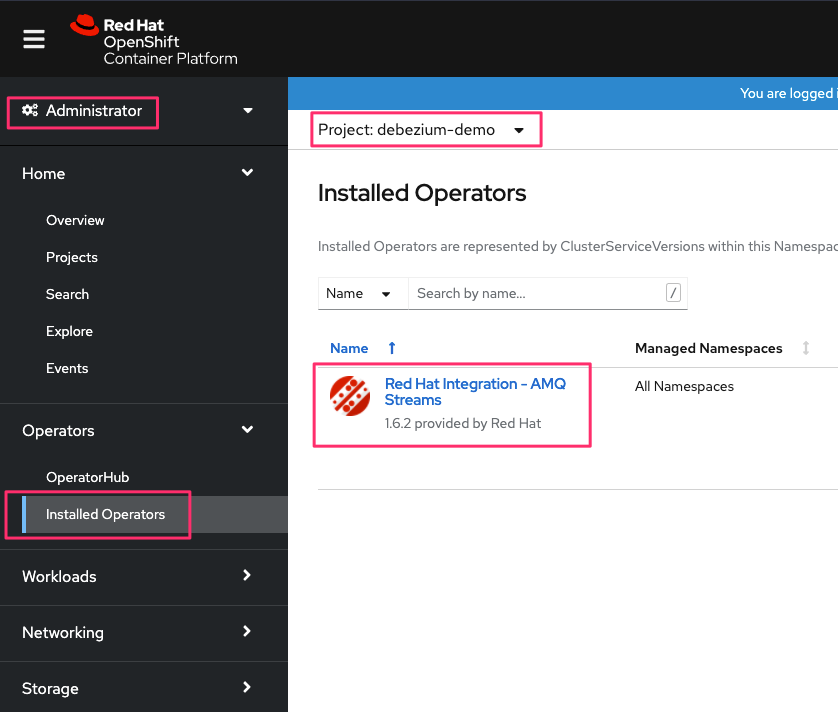Screen dimensions: 838x712
Task: Open Overview under Home
Action: [x=75, y=220]
